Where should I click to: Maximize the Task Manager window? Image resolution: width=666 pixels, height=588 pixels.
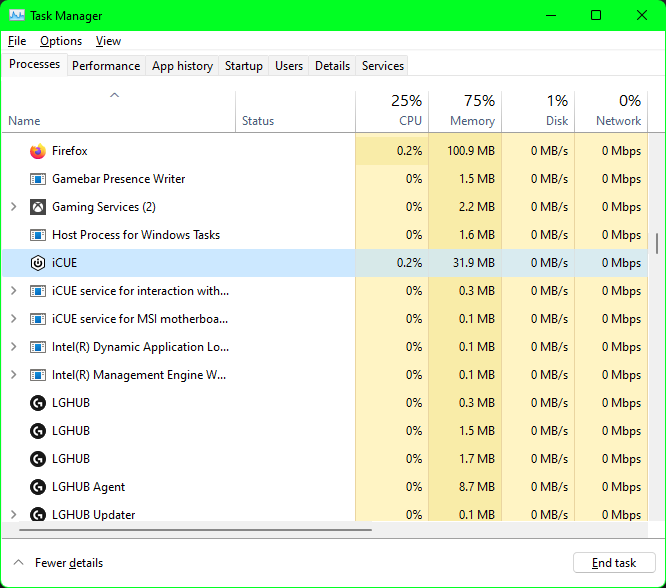[x=596, y=16]
